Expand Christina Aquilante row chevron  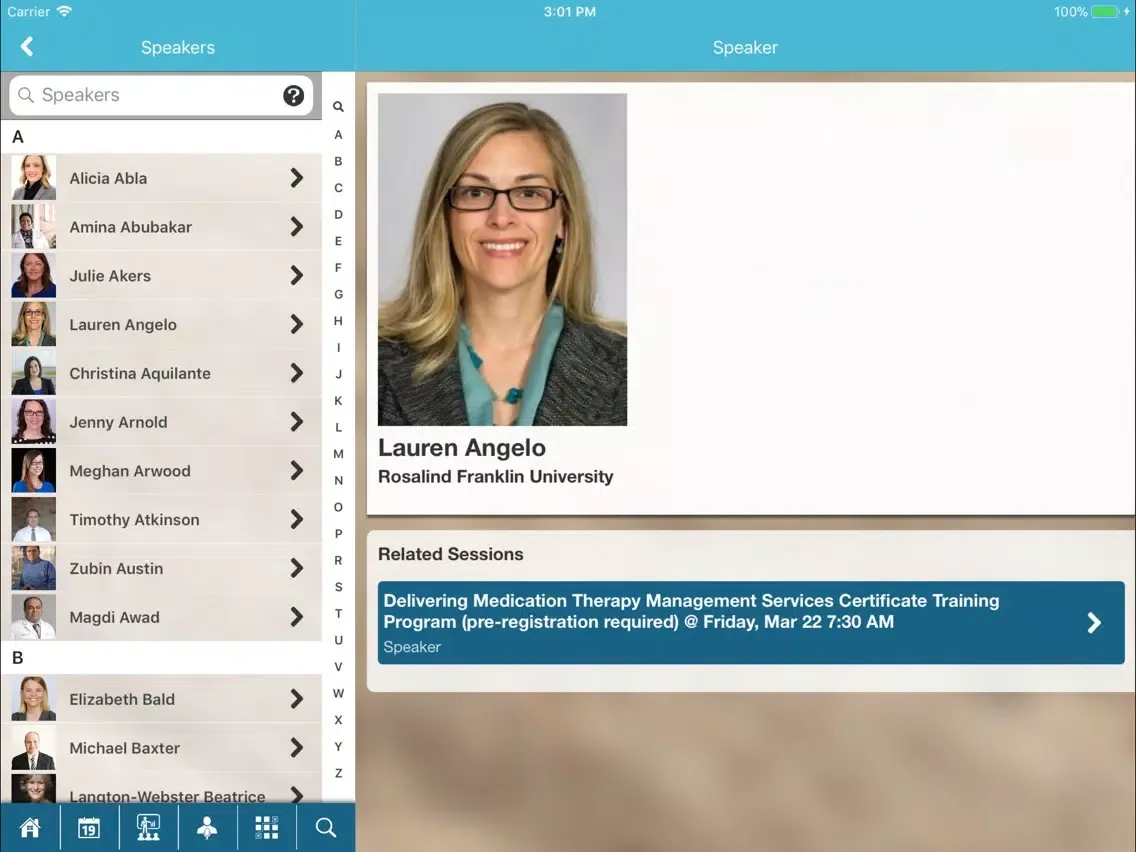point(296,373)
